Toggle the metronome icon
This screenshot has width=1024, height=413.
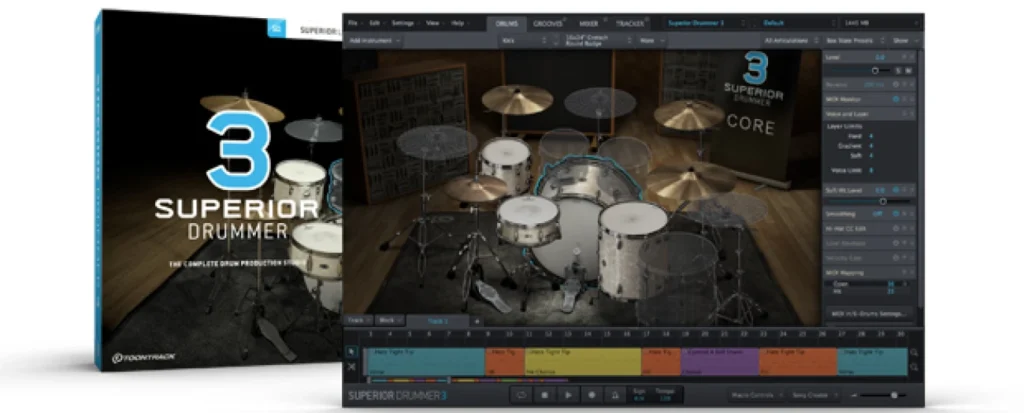(x=616, y=396)
